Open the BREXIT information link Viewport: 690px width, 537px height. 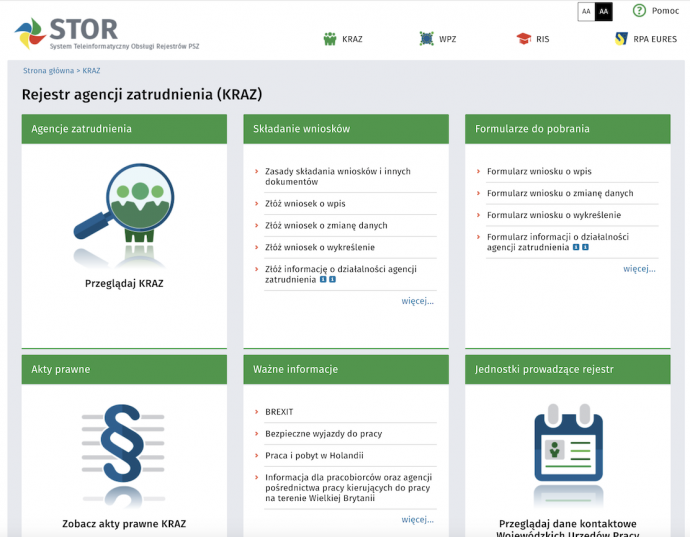coord(279,412)
